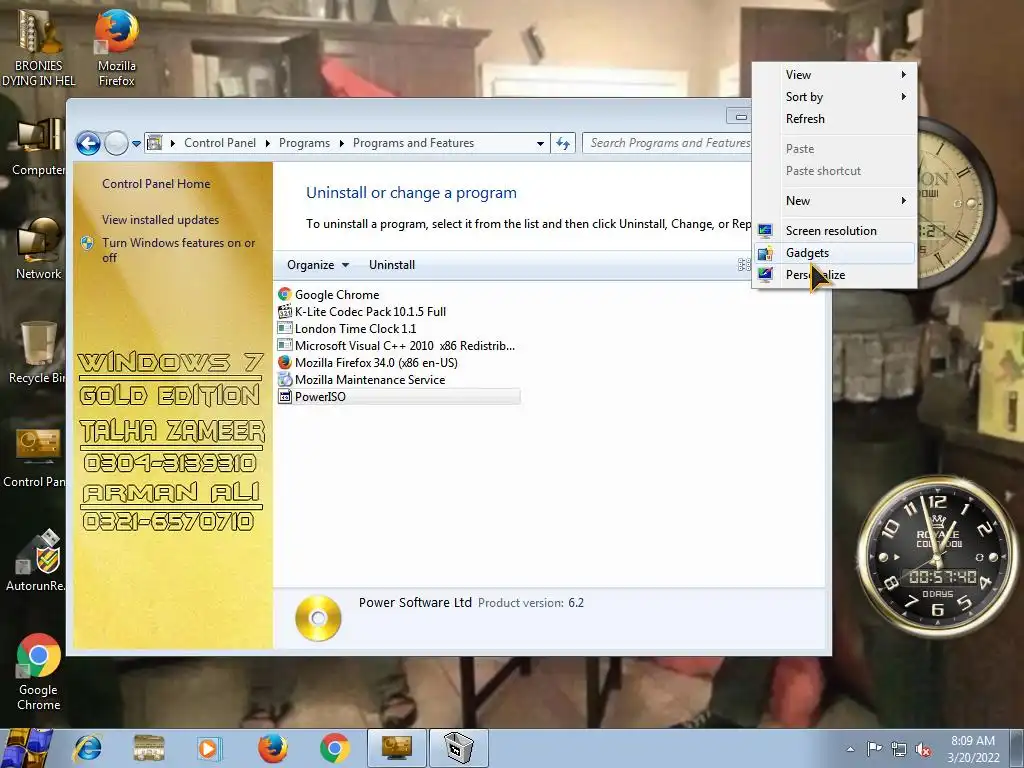
Task: Click the Forward navigation button
Action: pyautogui.click(x=116, y=143)
